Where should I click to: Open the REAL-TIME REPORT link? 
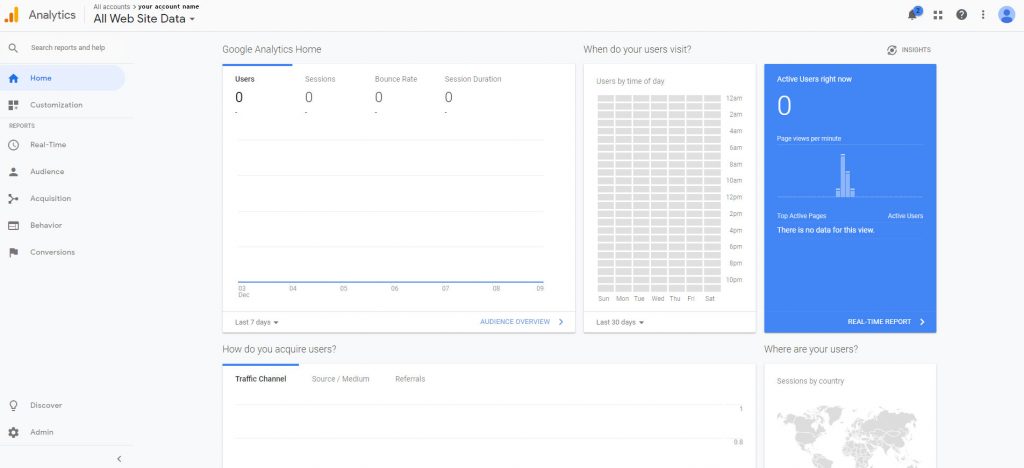[879, 322]
